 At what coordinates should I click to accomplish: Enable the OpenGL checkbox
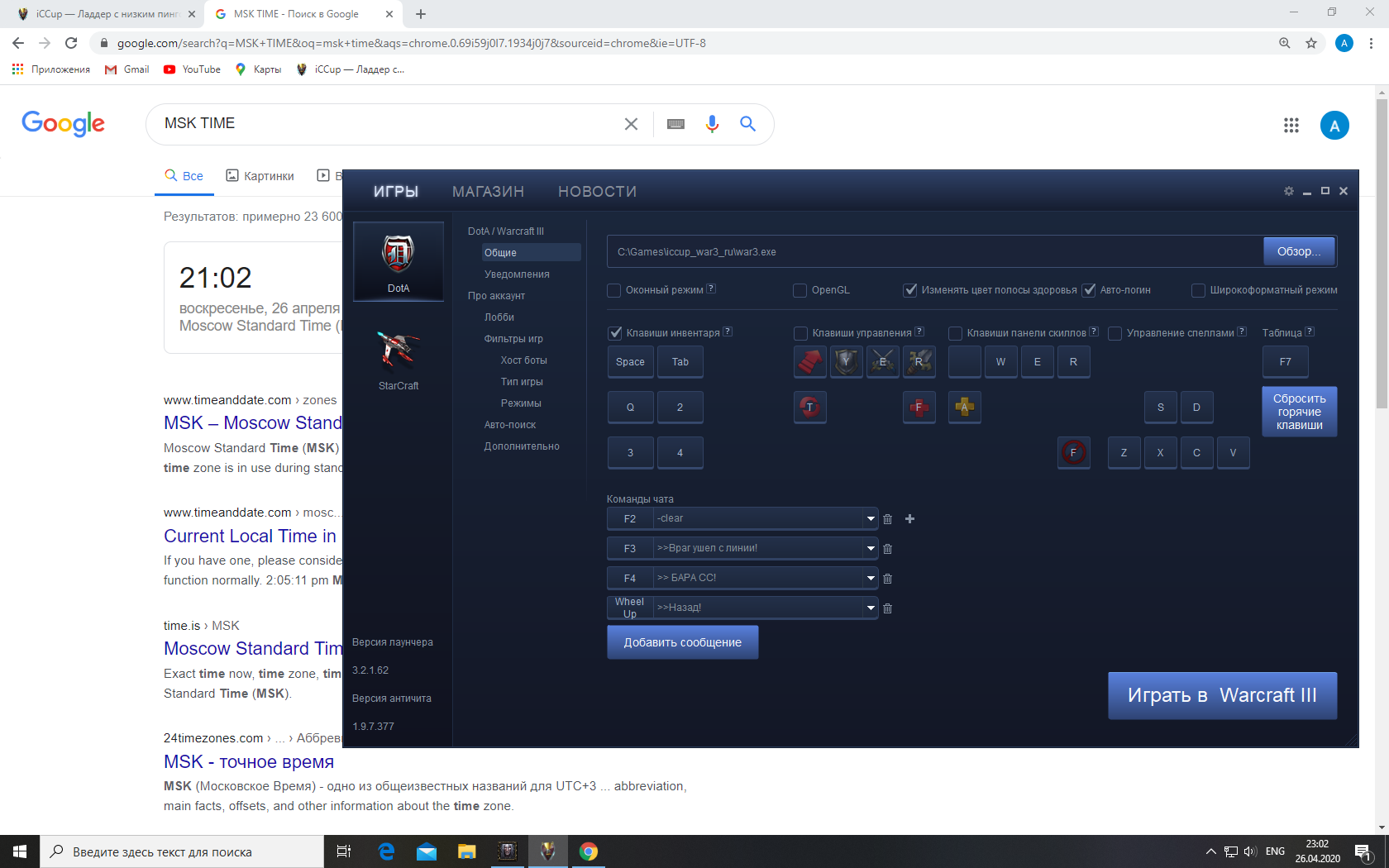click(x=800, y=290)
